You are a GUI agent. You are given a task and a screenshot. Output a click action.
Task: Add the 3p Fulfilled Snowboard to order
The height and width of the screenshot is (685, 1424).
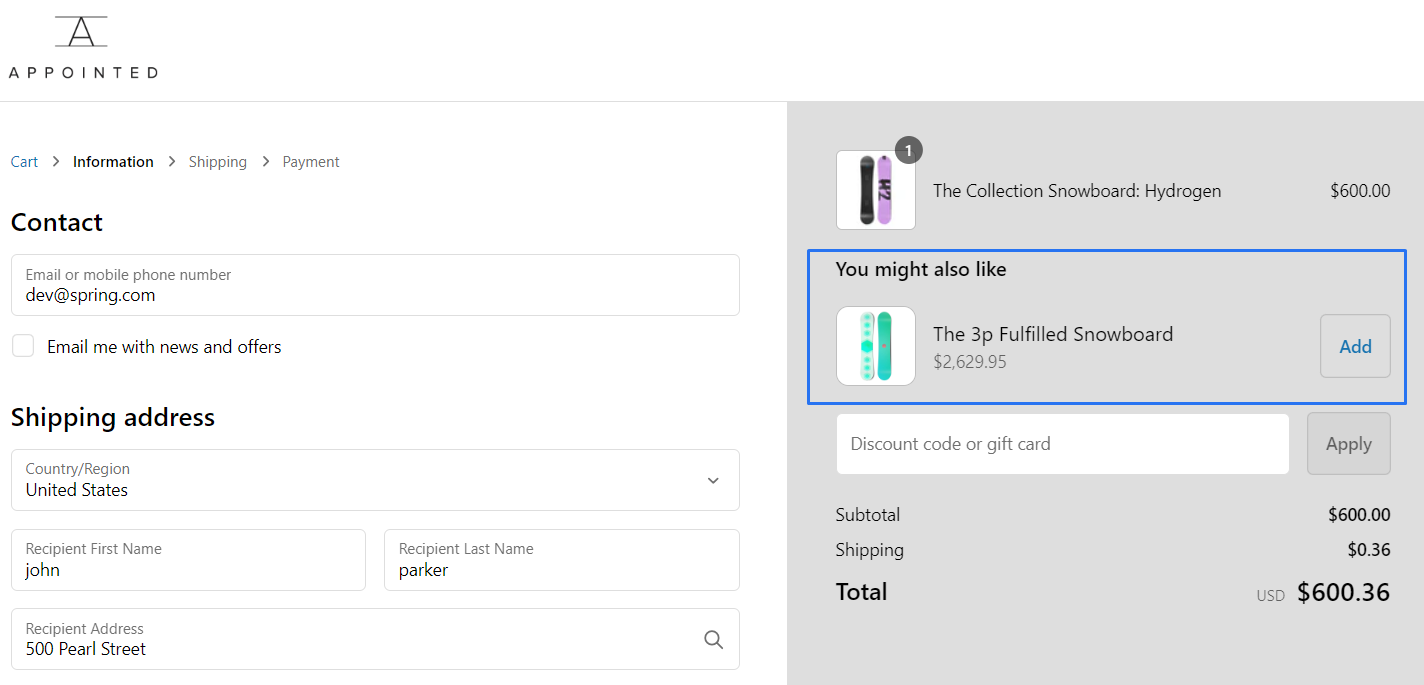coord(1355,346)
